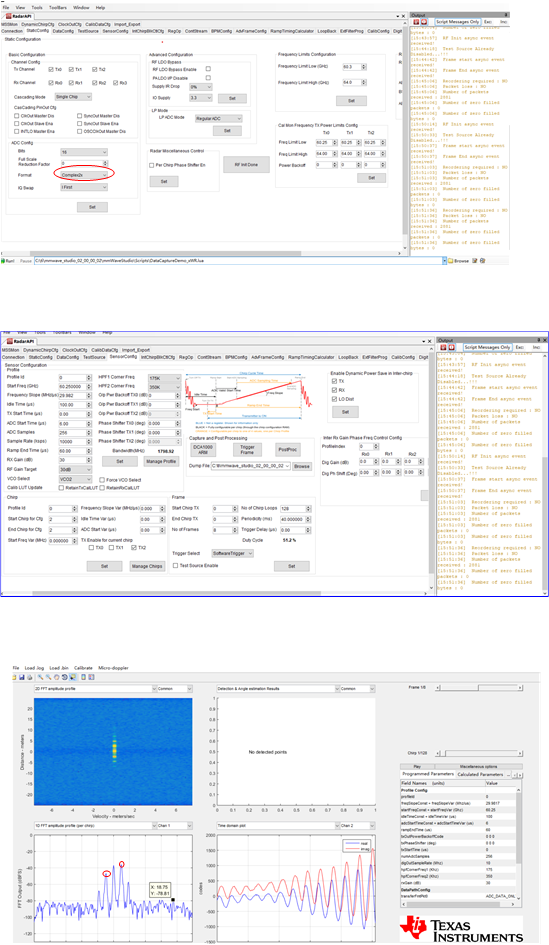Click the first red icon in top Output panel
Screen dimensions: 549x945
tap(416, 22)
